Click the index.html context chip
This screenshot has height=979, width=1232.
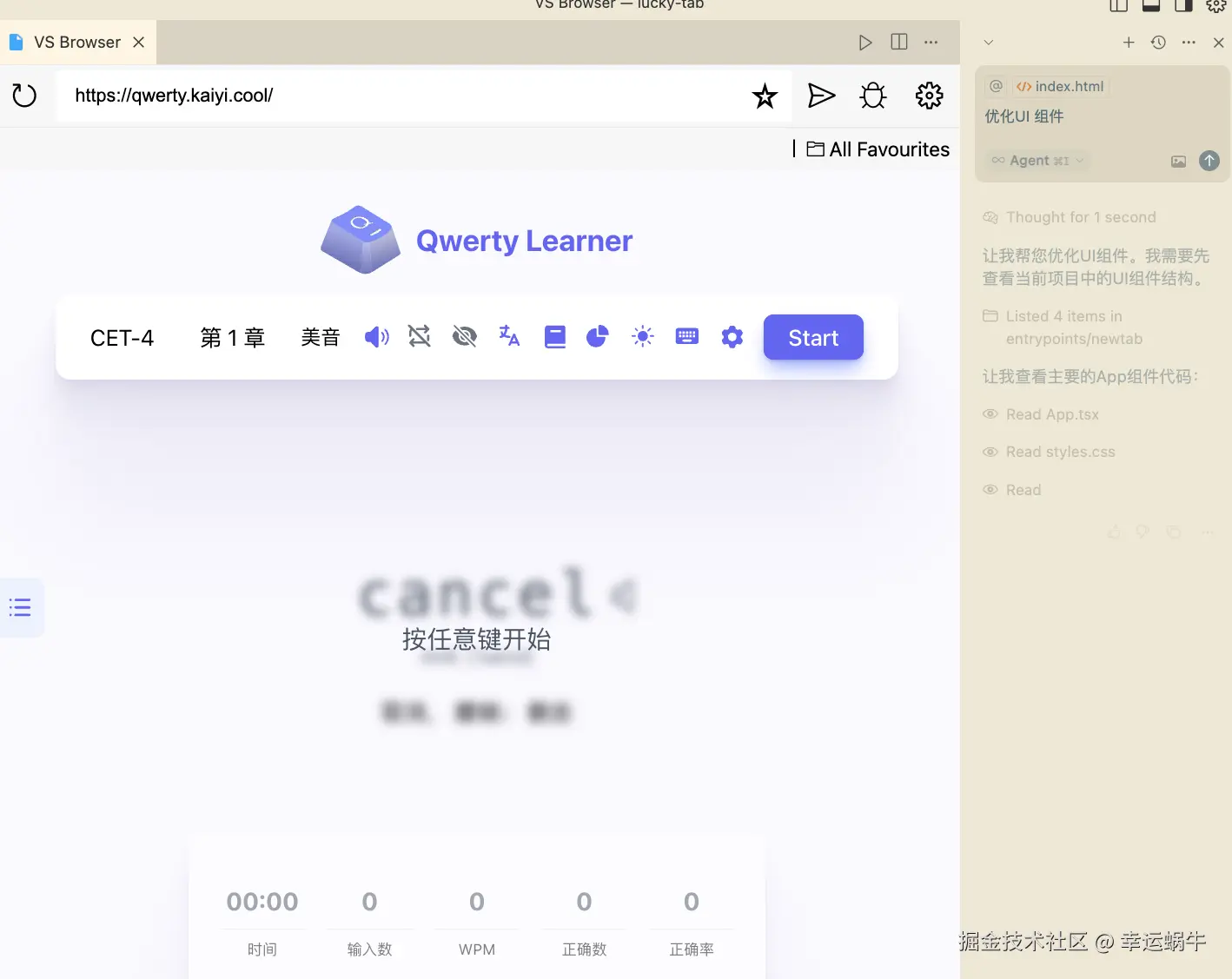[x=1060, y=86]
